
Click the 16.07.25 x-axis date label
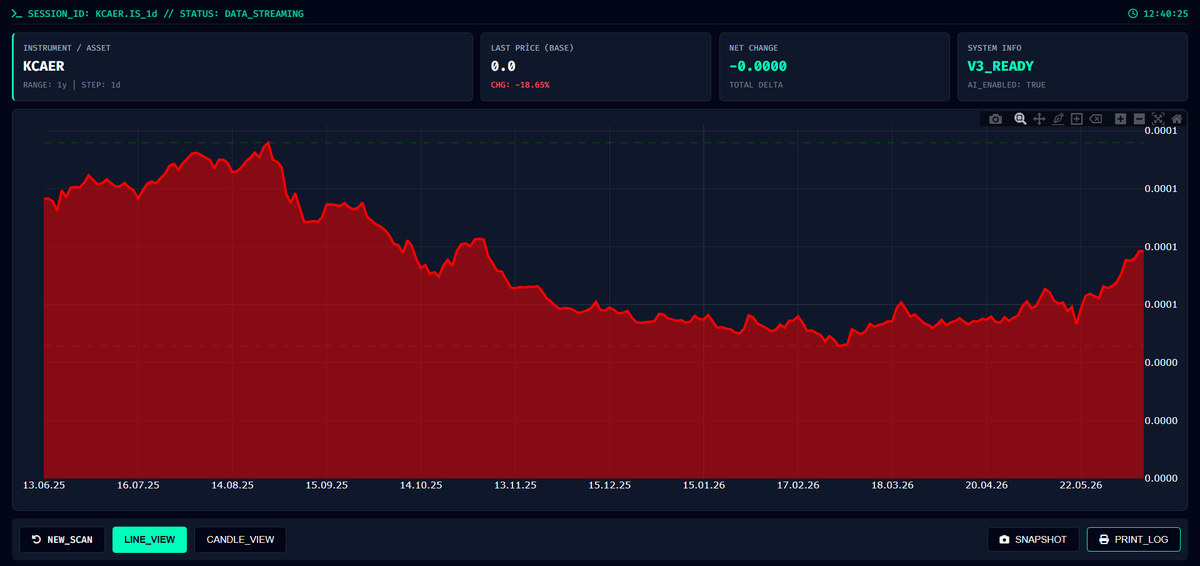click(138, 485)
